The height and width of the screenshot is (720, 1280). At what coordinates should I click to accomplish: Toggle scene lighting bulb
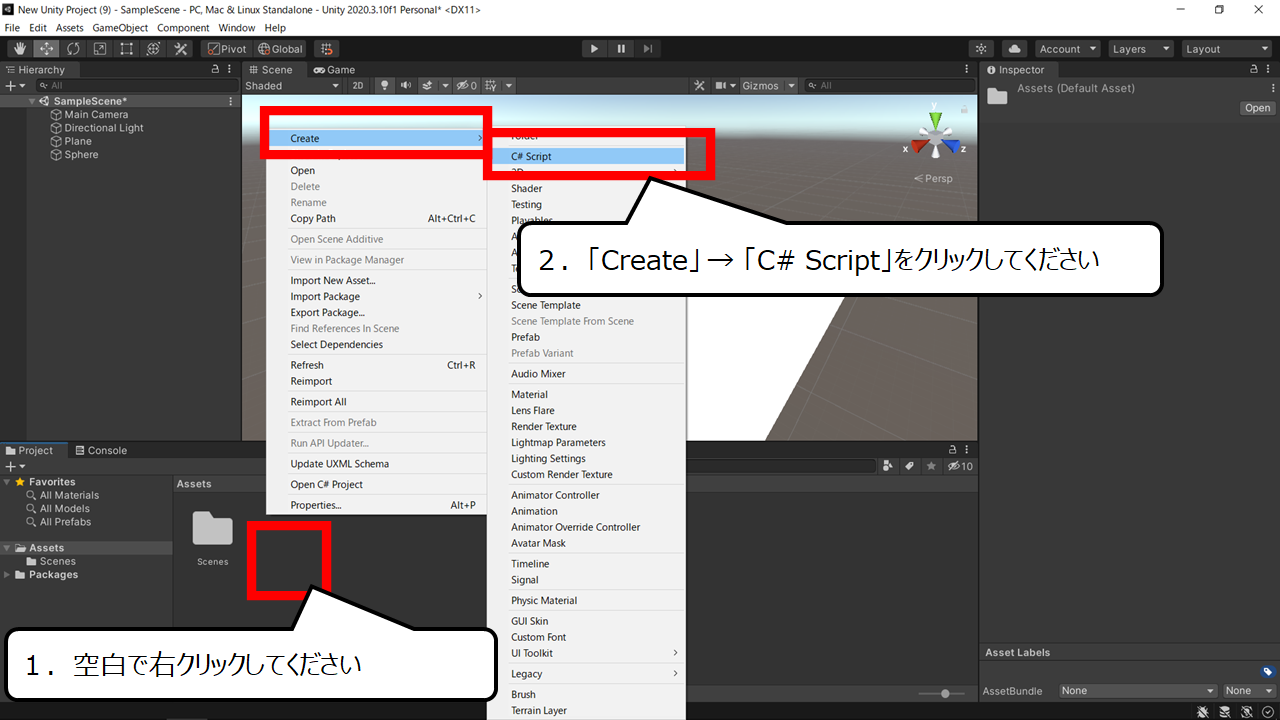(384, 86)
